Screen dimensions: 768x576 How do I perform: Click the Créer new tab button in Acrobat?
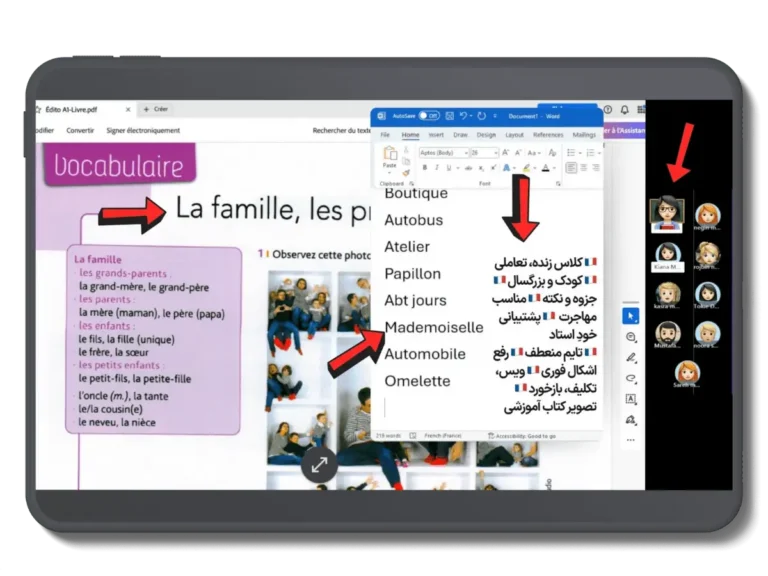pyautogui.click(x=155, y=109)
